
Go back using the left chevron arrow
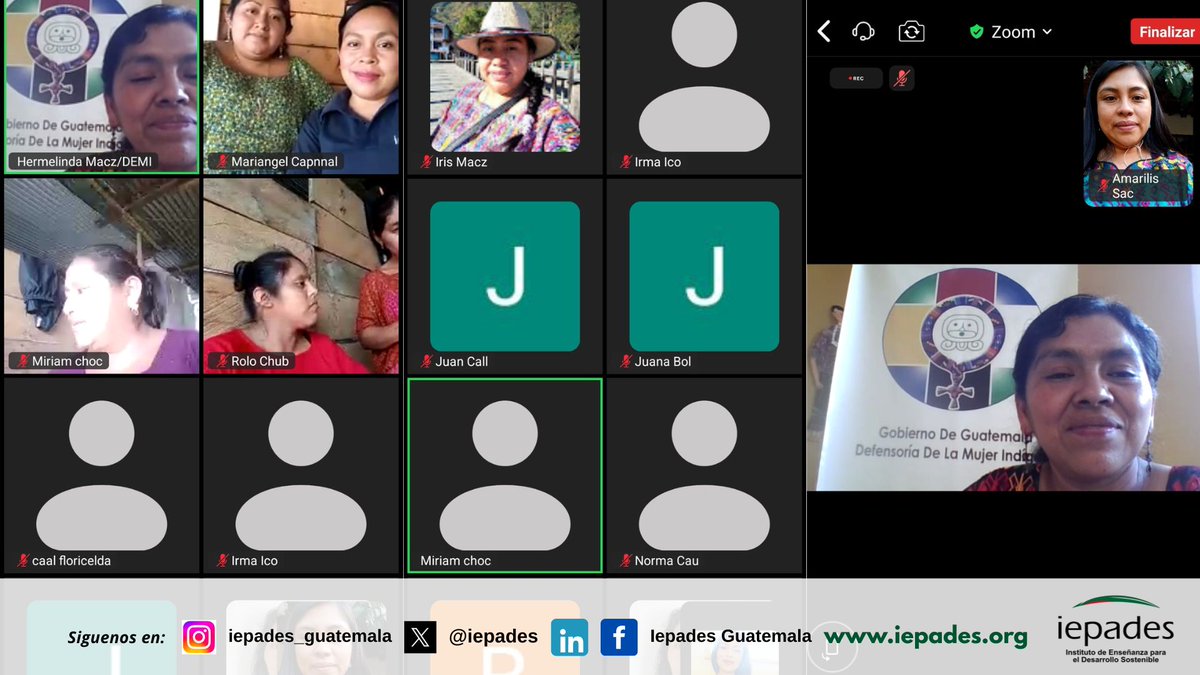[824, 32]
